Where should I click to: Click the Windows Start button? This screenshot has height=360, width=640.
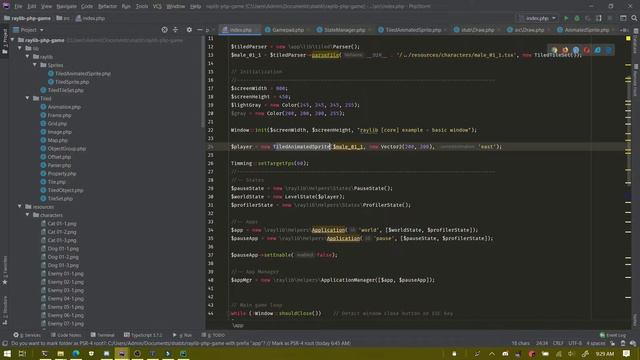click(x=7, y=353)
